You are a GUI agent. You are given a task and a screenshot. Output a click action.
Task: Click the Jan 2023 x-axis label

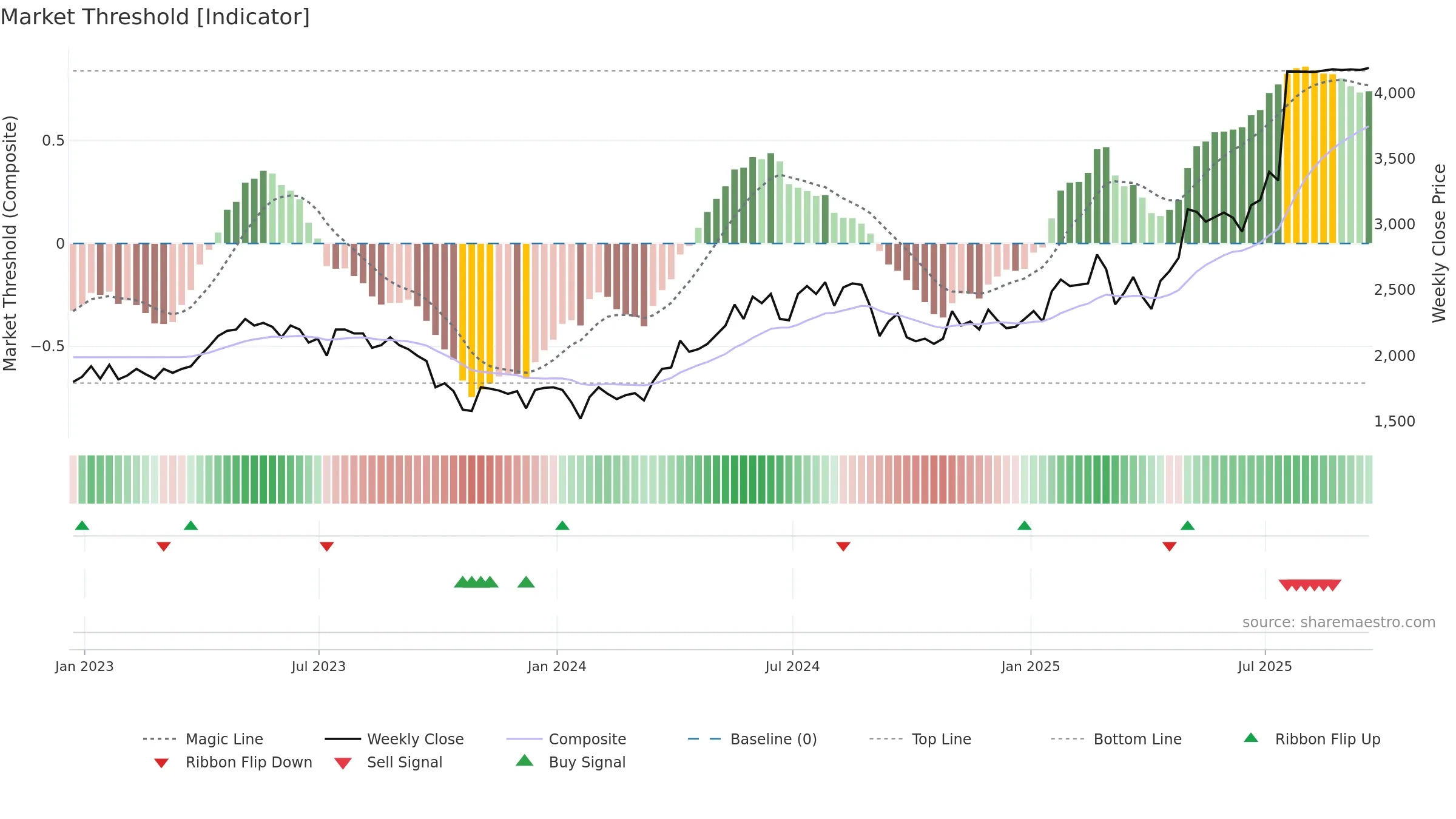(84, 667)
